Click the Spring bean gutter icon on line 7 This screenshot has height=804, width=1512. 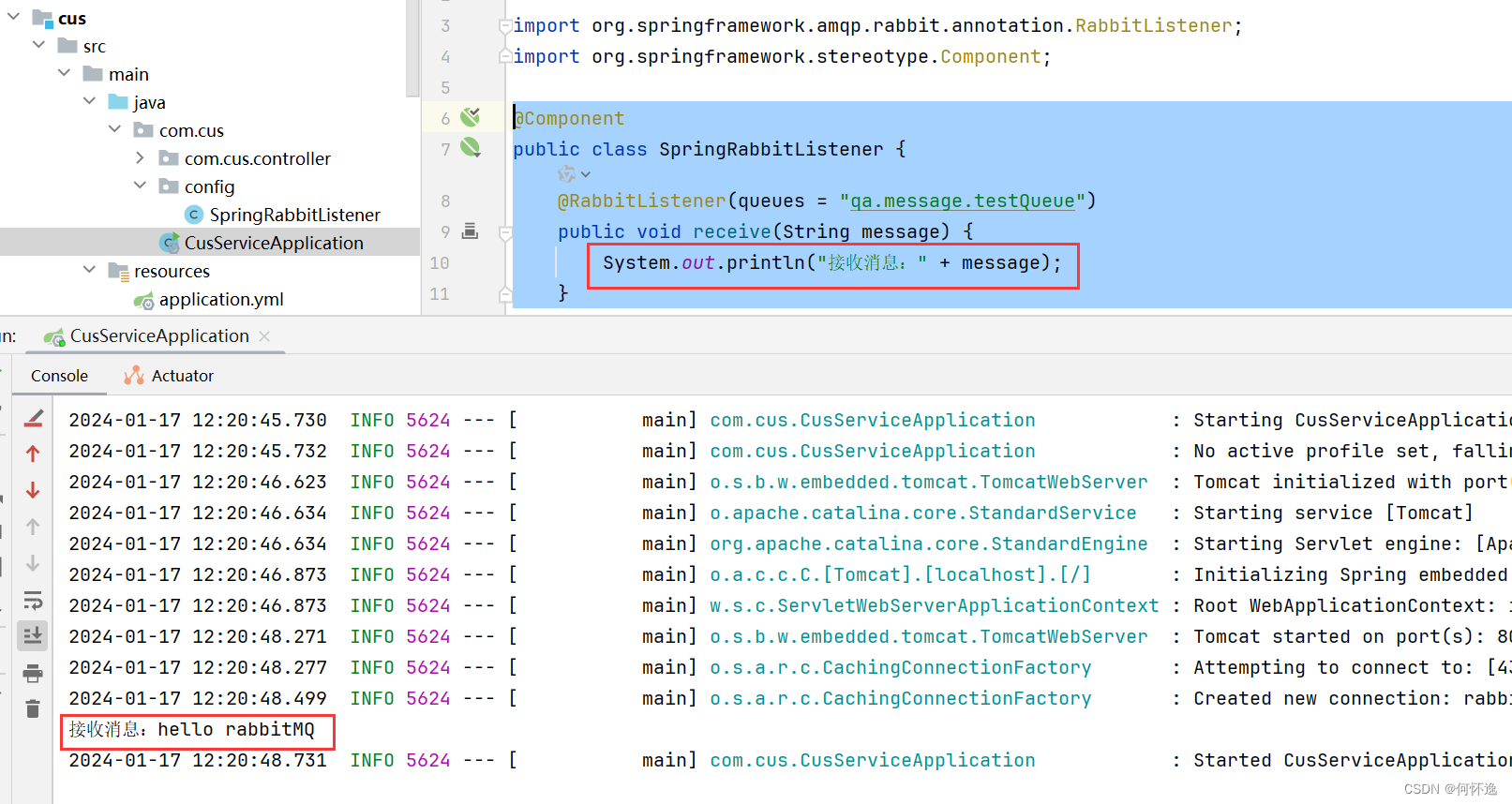[471, 147]
